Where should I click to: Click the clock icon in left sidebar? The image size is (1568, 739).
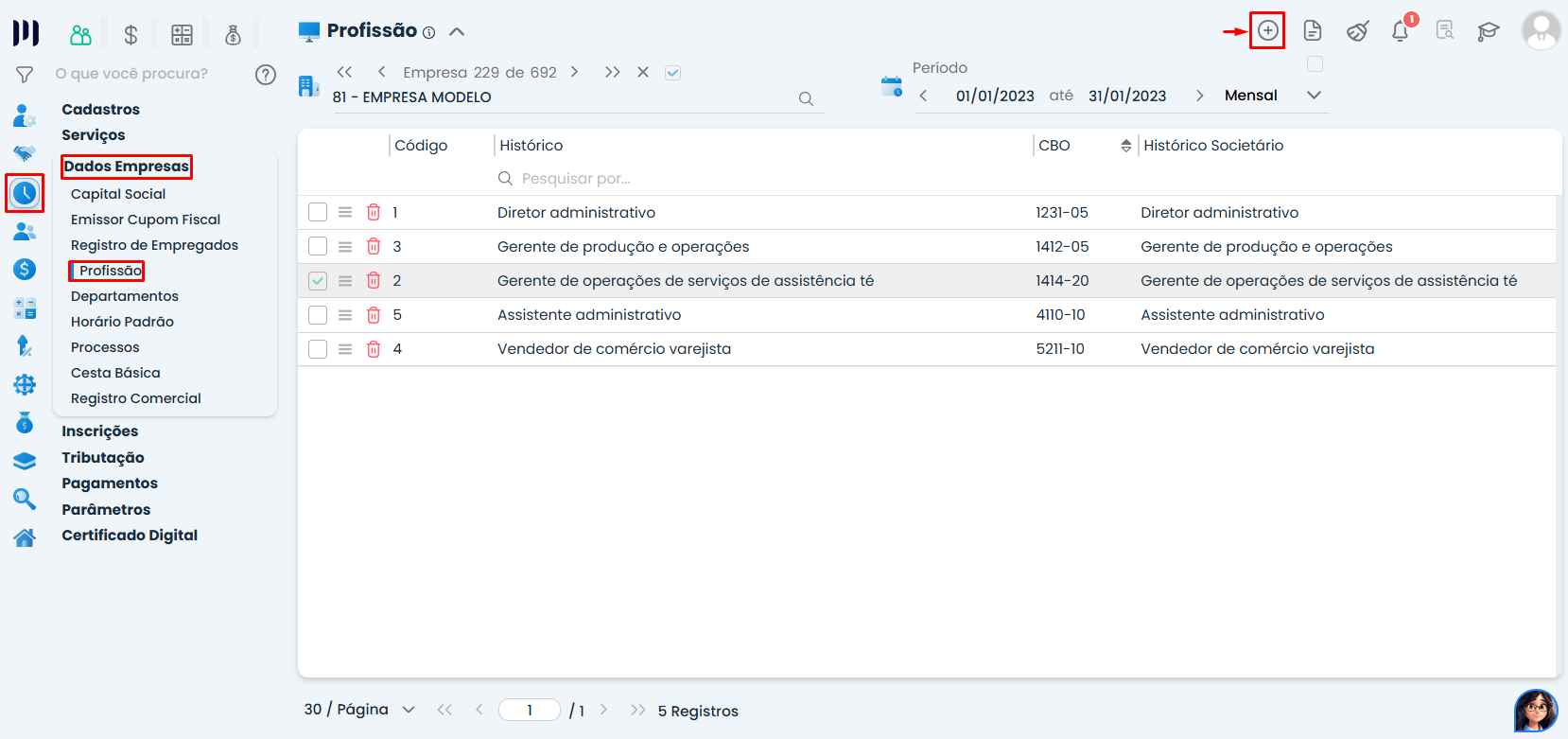25,193
